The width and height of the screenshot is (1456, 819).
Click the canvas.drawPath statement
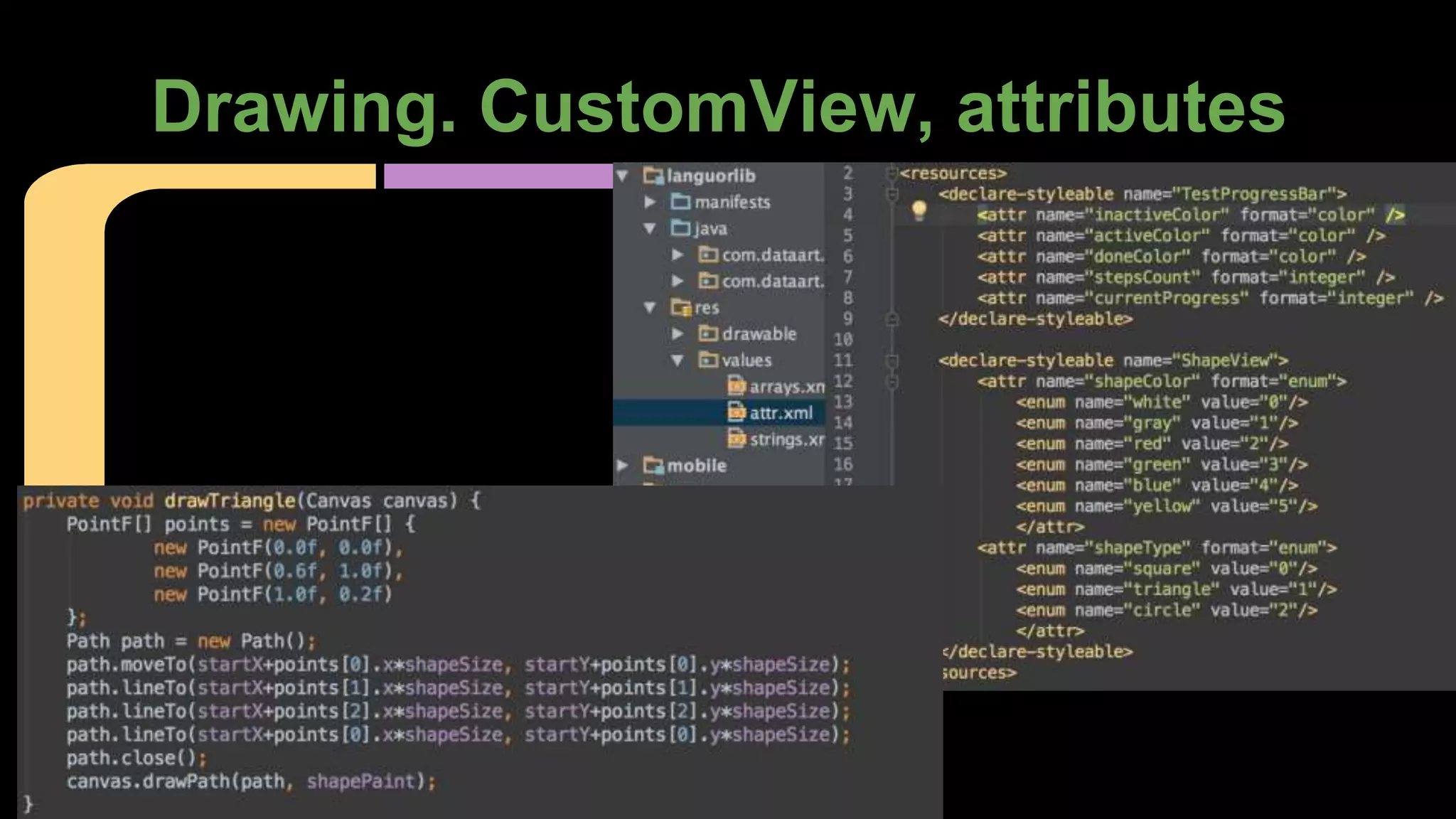(251, 781)
